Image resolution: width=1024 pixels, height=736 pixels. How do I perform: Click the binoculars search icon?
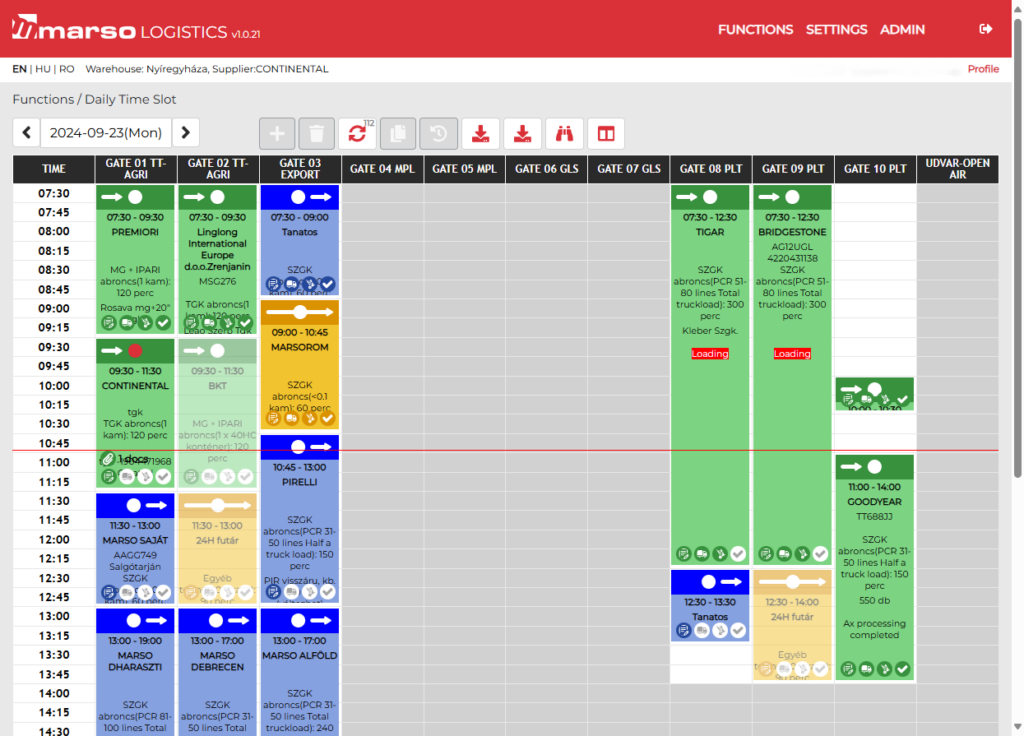(x=564, y=134)
